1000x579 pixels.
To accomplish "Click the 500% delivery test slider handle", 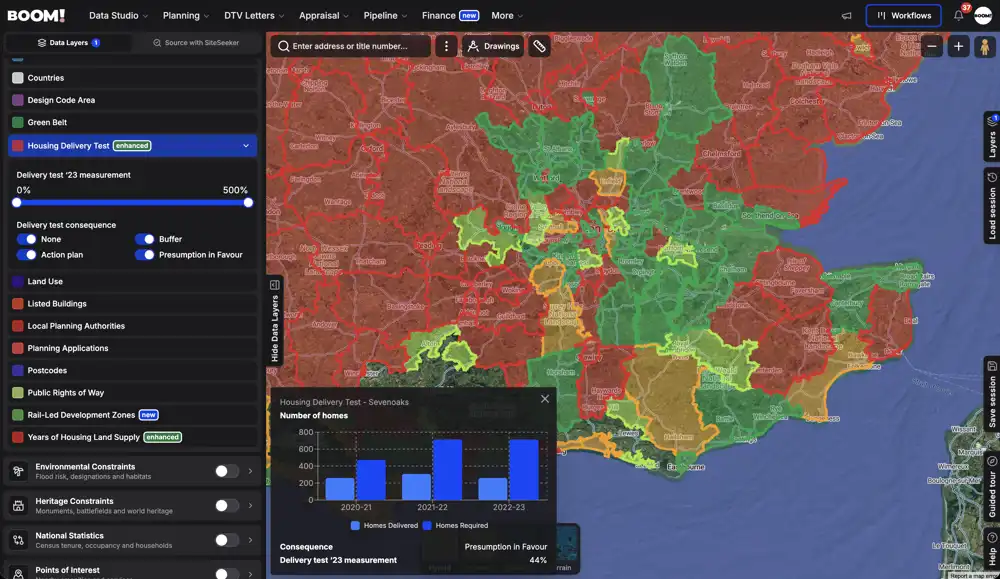I will tap(248, 203).
